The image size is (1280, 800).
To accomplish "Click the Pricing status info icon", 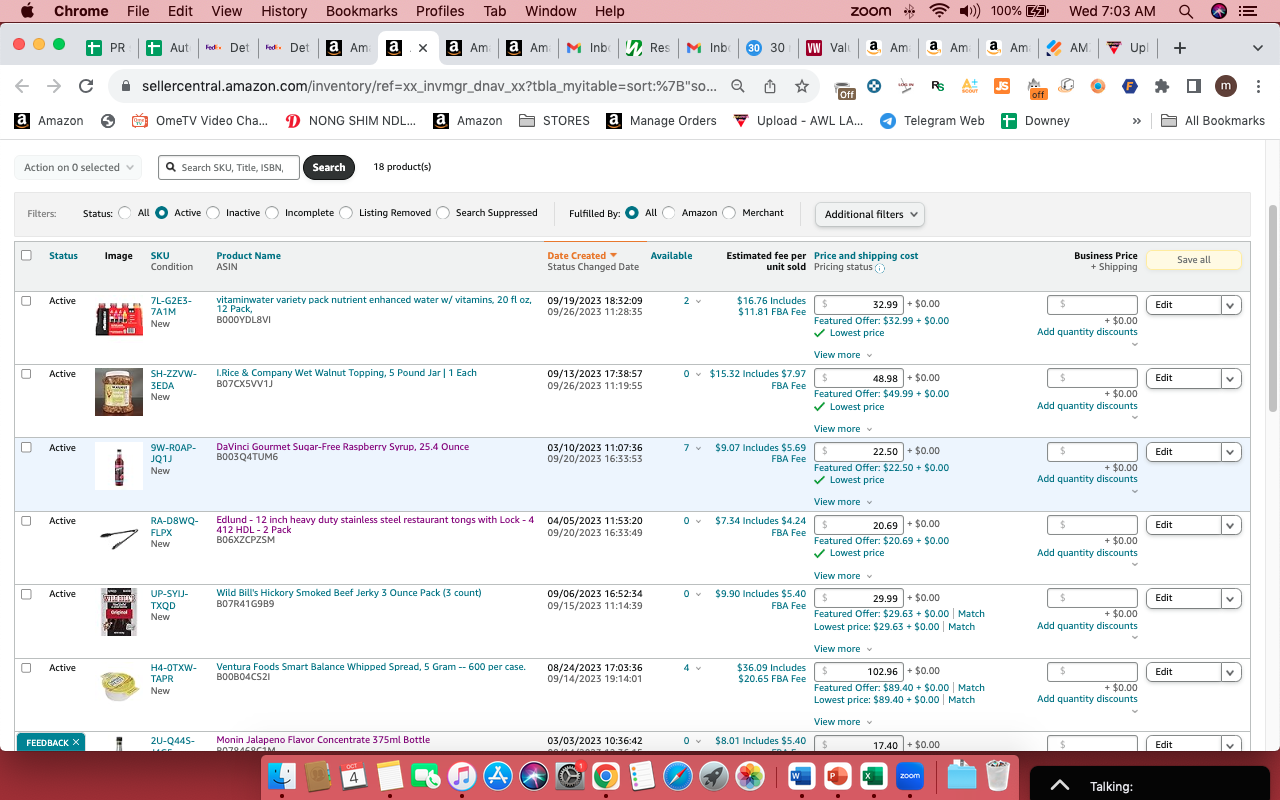I will pyautogui.click(x=880, y=268).
